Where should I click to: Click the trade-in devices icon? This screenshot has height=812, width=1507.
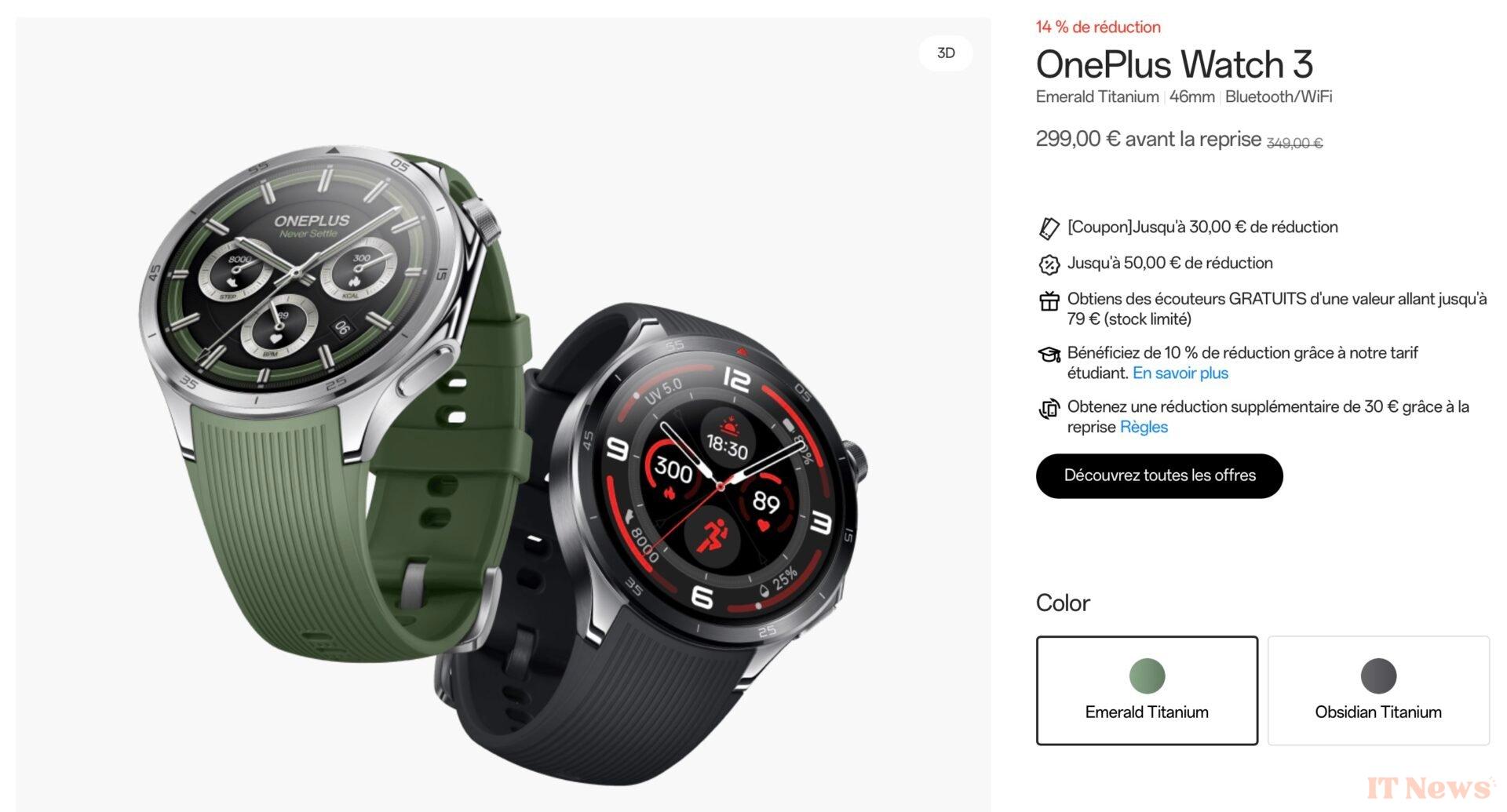1049,409
